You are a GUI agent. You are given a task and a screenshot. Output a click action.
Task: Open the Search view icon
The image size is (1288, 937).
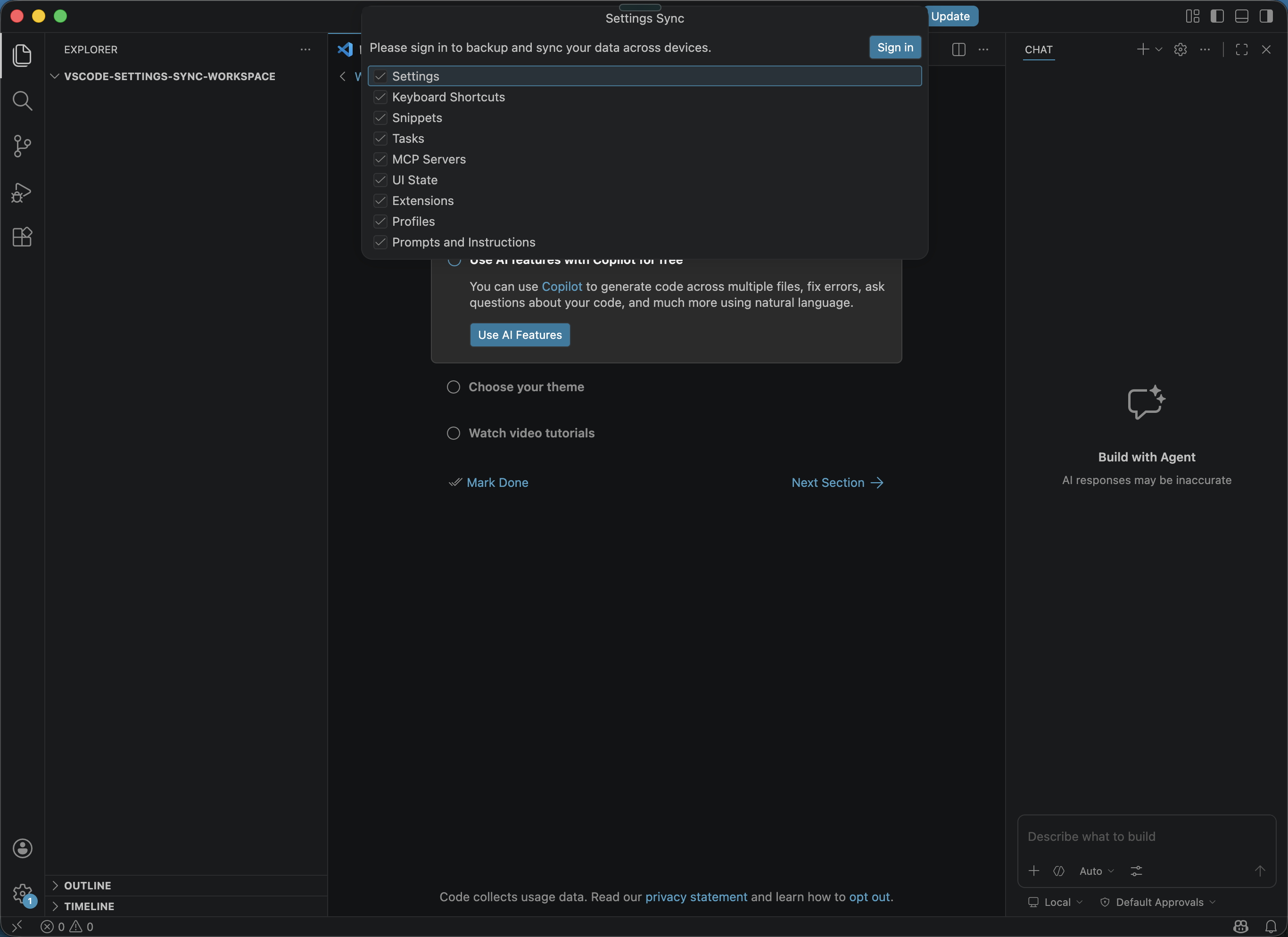coord(22,100)
